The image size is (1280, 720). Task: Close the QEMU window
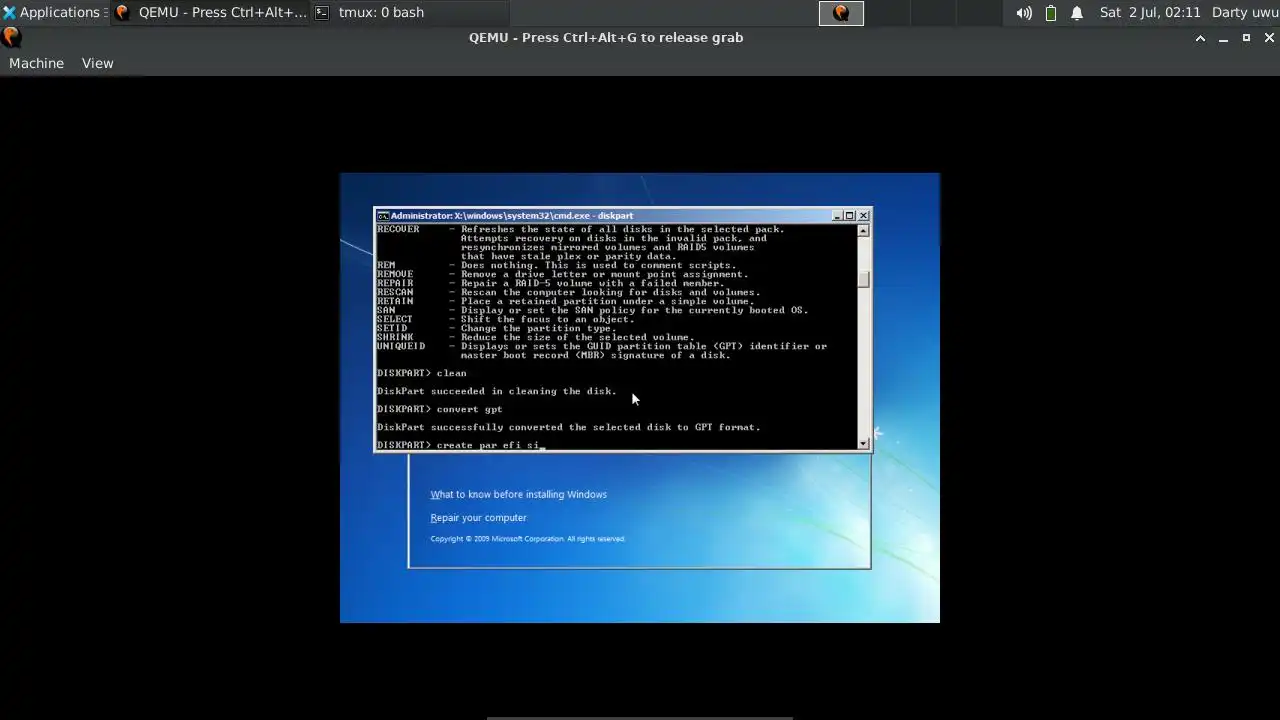tap(1269, 38)
